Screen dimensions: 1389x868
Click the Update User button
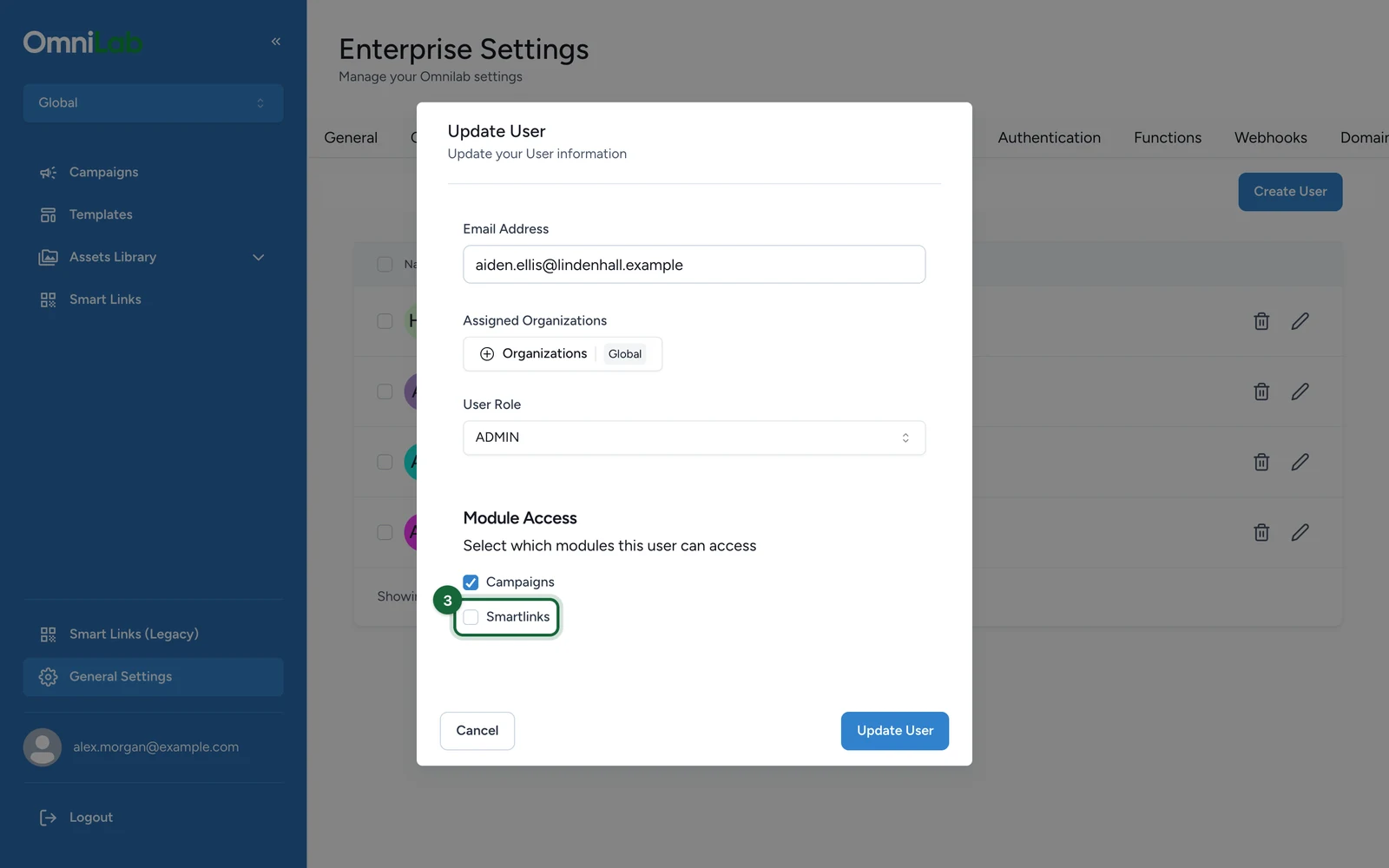click(x=894, y=731)
